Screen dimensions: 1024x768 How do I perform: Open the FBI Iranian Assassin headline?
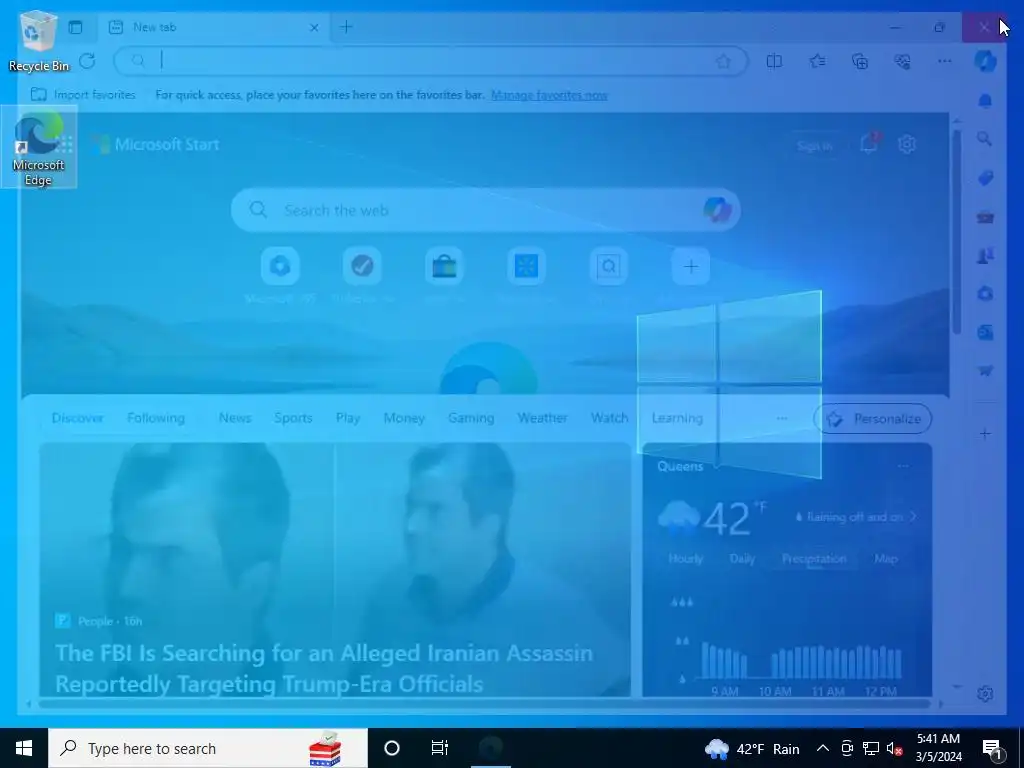(324, 668)
